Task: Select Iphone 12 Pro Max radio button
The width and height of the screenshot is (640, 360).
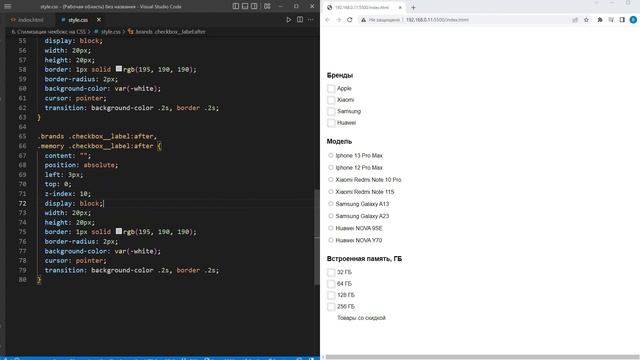Action: click(x=331, y=167)
